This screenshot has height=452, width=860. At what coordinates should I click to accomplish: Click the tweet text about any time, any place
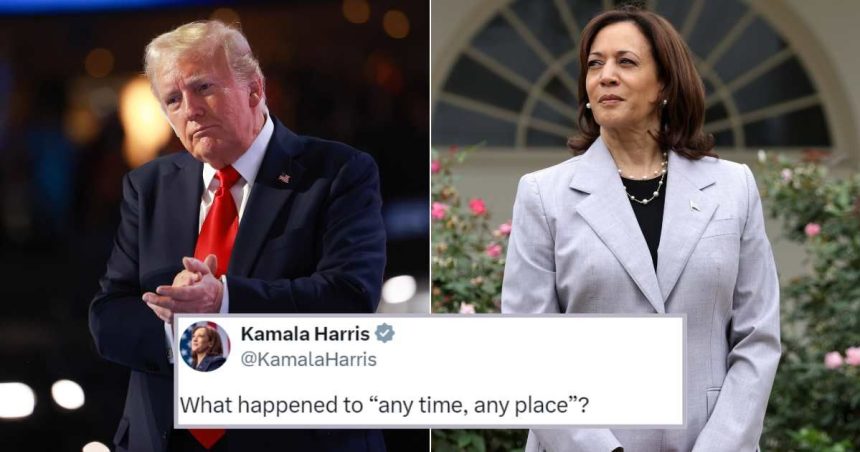coord(384,405)
